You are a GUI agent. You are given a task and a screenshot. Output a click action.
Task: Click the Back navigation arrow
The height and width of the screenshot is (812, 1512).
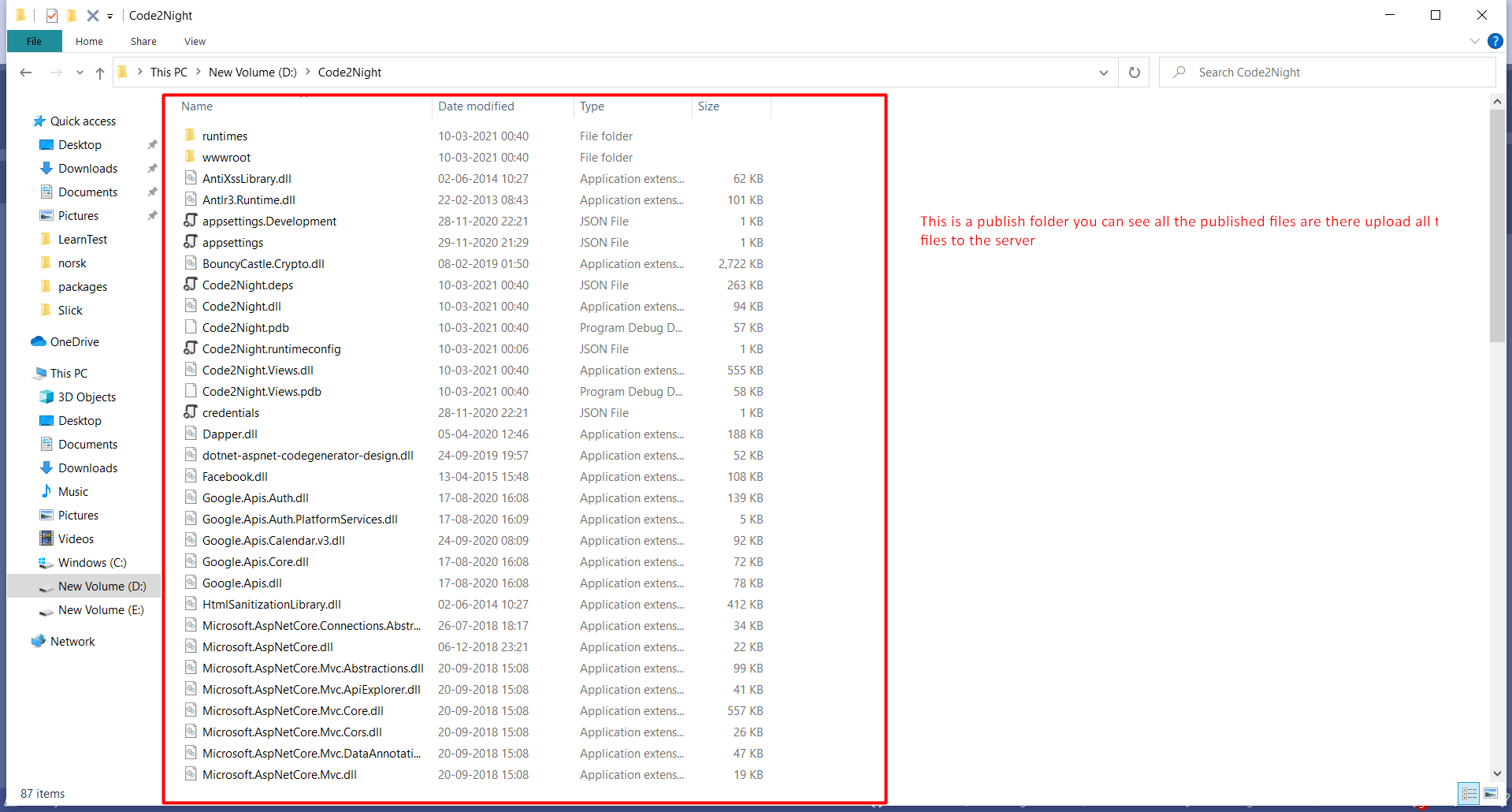26,73
